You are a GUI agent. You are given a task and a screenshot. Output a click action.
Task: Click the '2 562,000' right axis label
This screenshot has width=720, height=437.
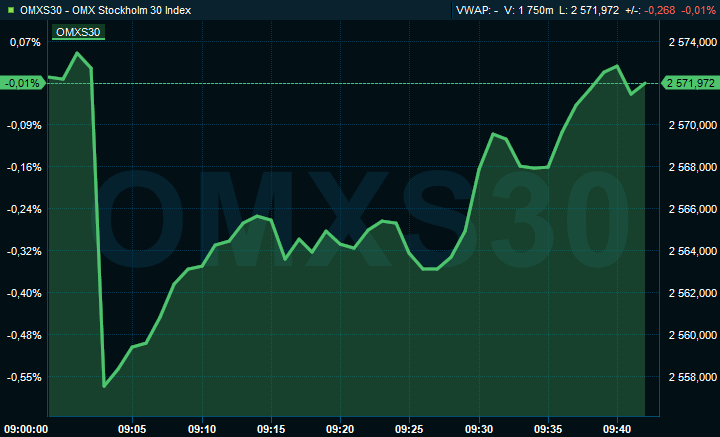[692, 293]
